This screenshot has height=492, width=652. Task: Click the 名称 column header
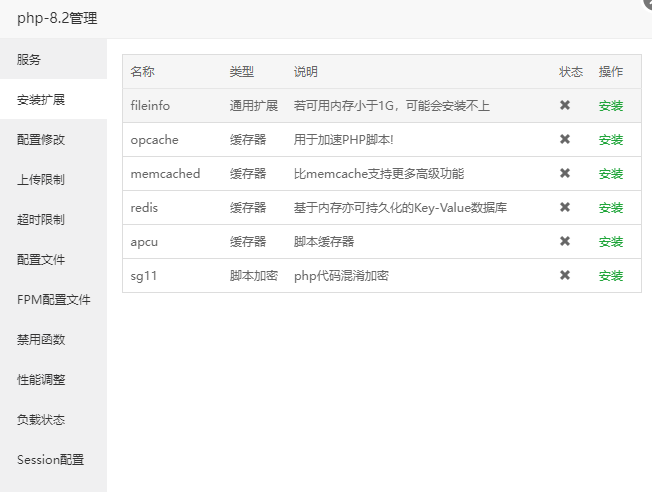pyautogui.click(x=143, y=72)
